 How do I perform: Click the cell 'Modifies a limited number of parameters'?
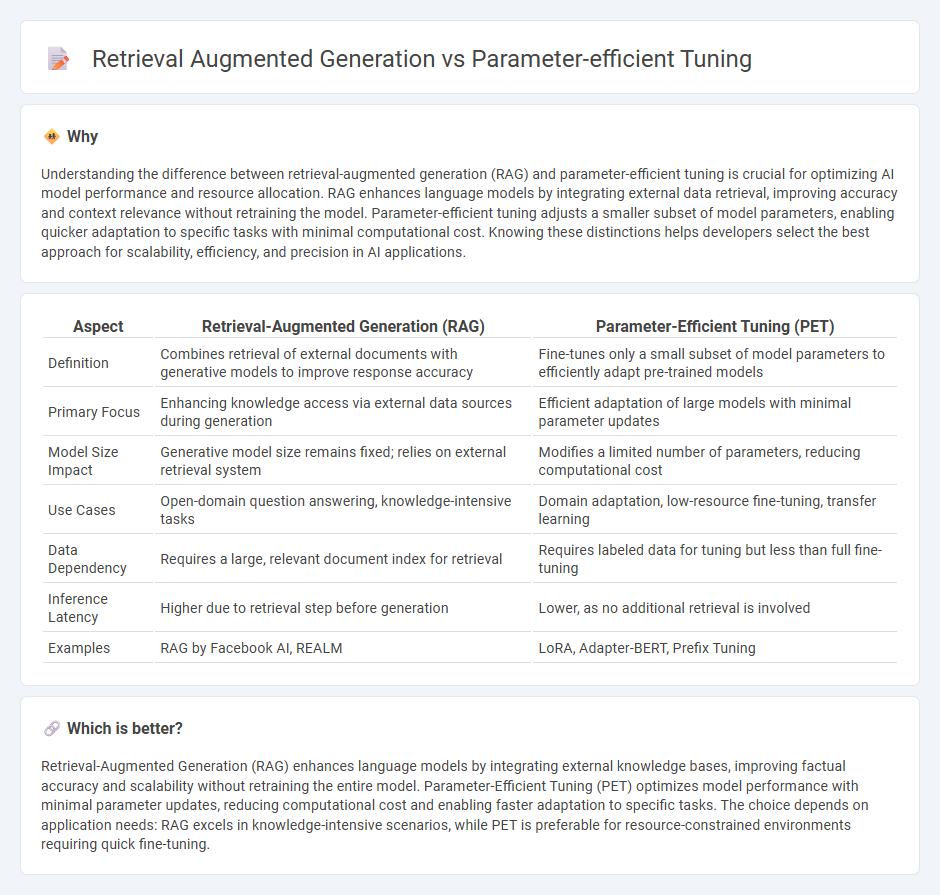(715, 461)
